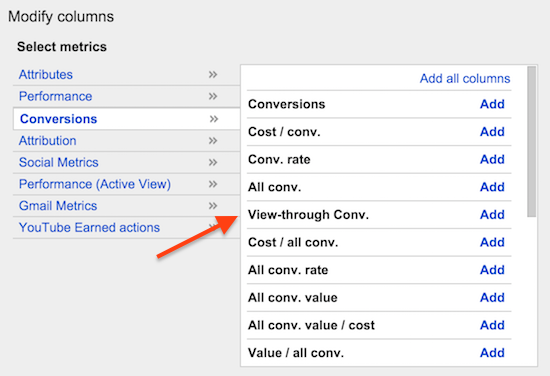Add the View-through Conv. column
The image size is (550, 376).
click(492, 215)
